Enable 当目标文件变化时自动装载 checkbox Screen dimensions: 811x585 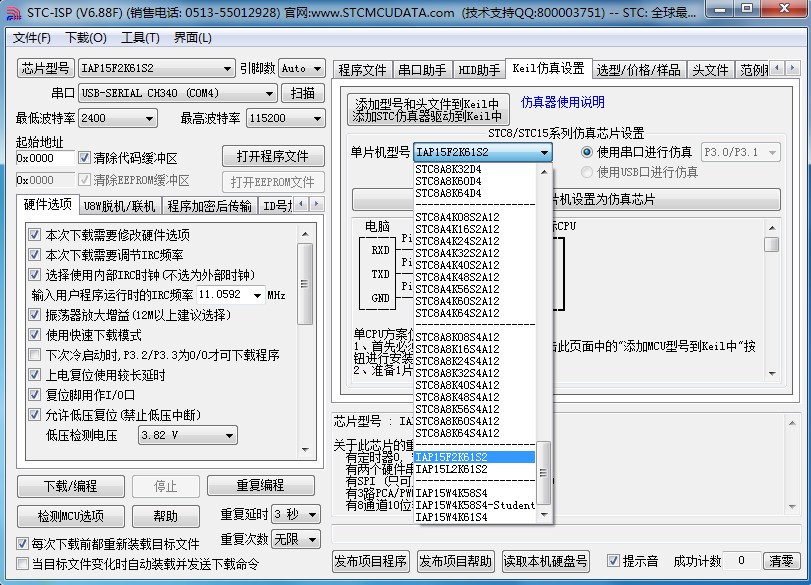pos(22,563)
